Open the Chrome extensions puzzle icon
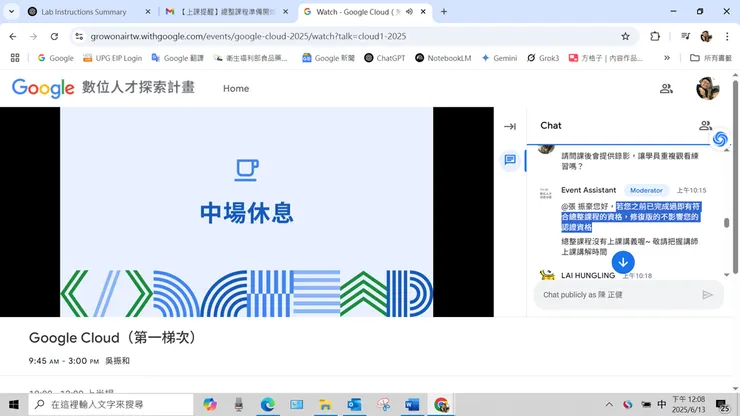 [655, 36]
